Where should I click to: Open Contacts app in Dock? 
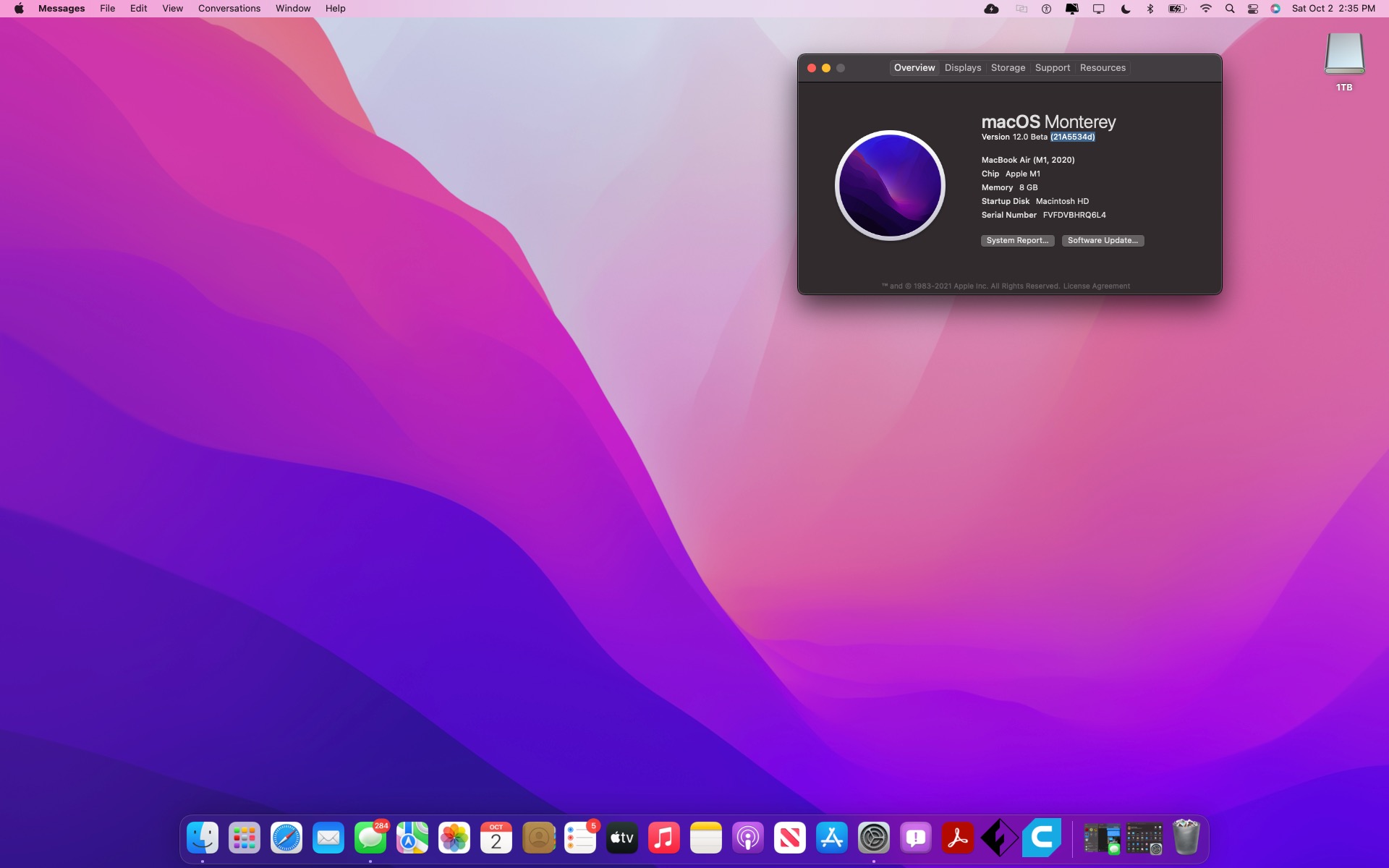pyautogui.click(x=538, y=838)
